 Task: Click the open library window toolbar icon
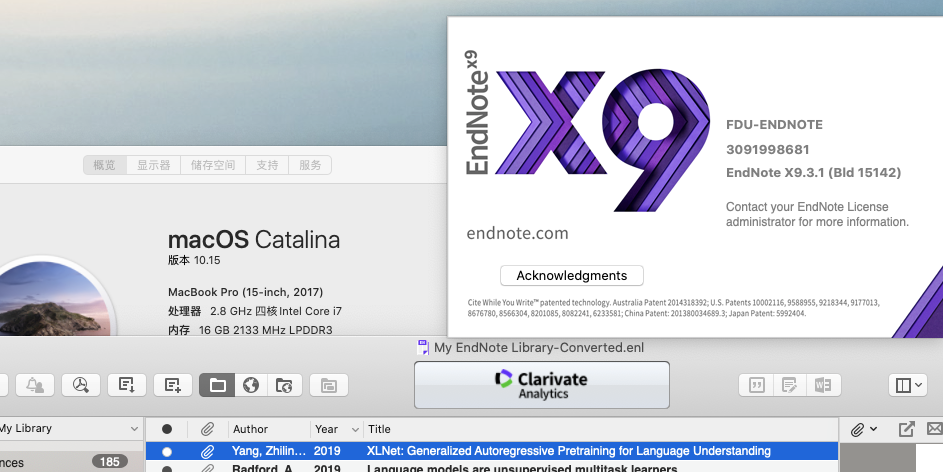tap(329, 385)
